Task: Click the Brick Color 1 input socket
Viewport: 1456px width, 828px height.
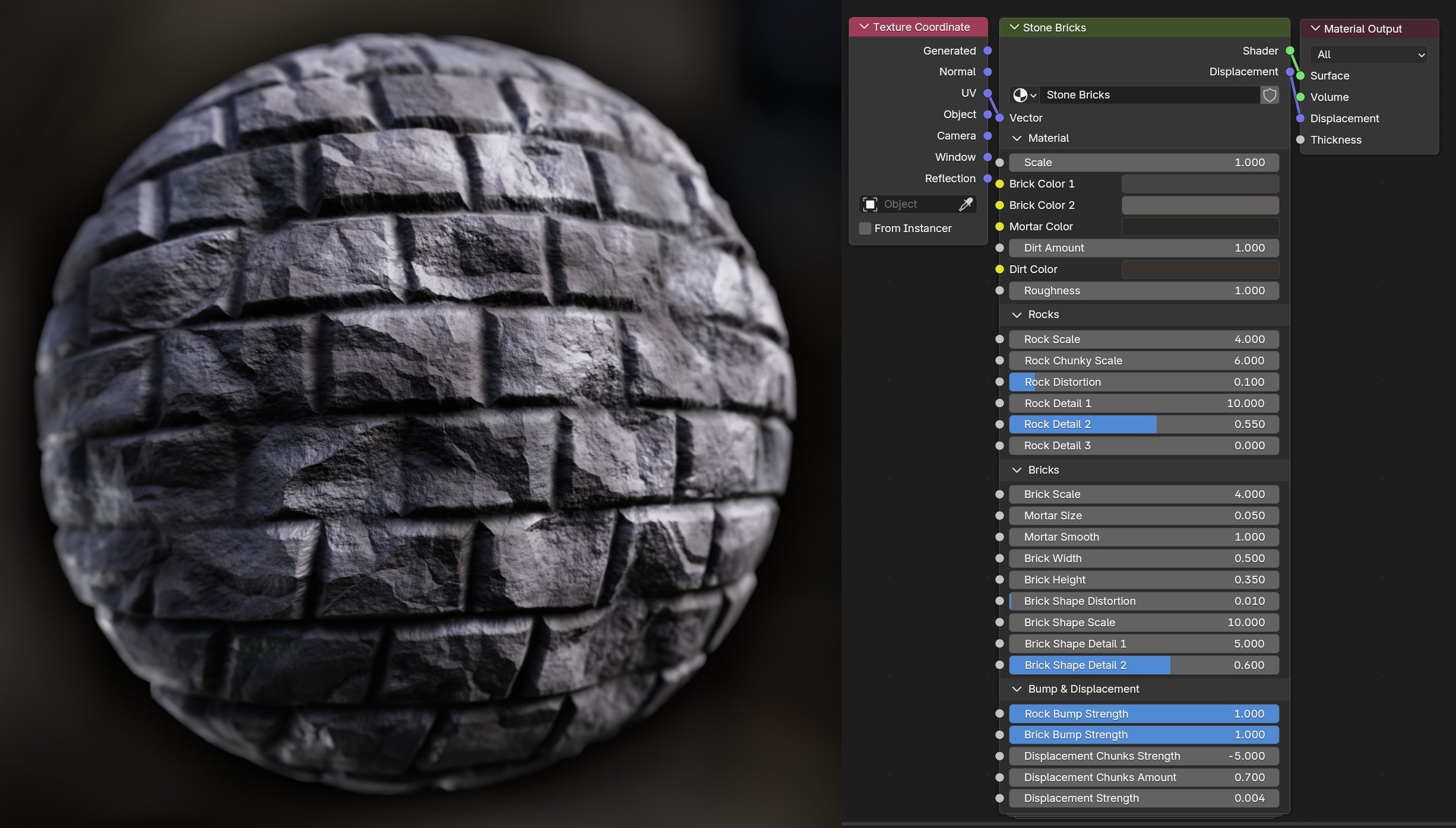Action: point(999,184)
